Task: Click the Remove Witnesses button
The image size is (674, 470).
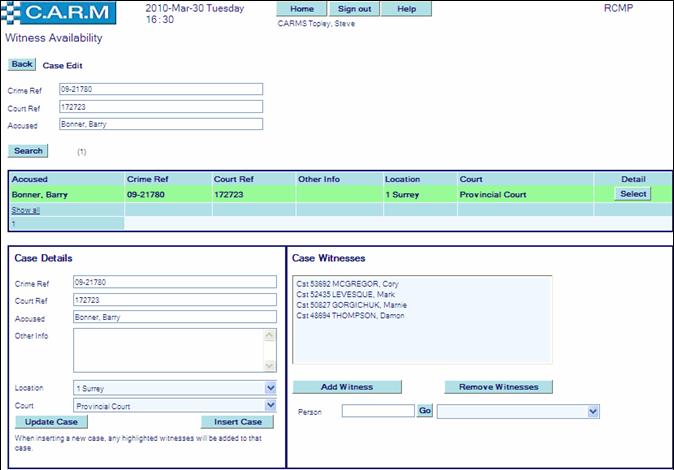Action: pos(498,387)
